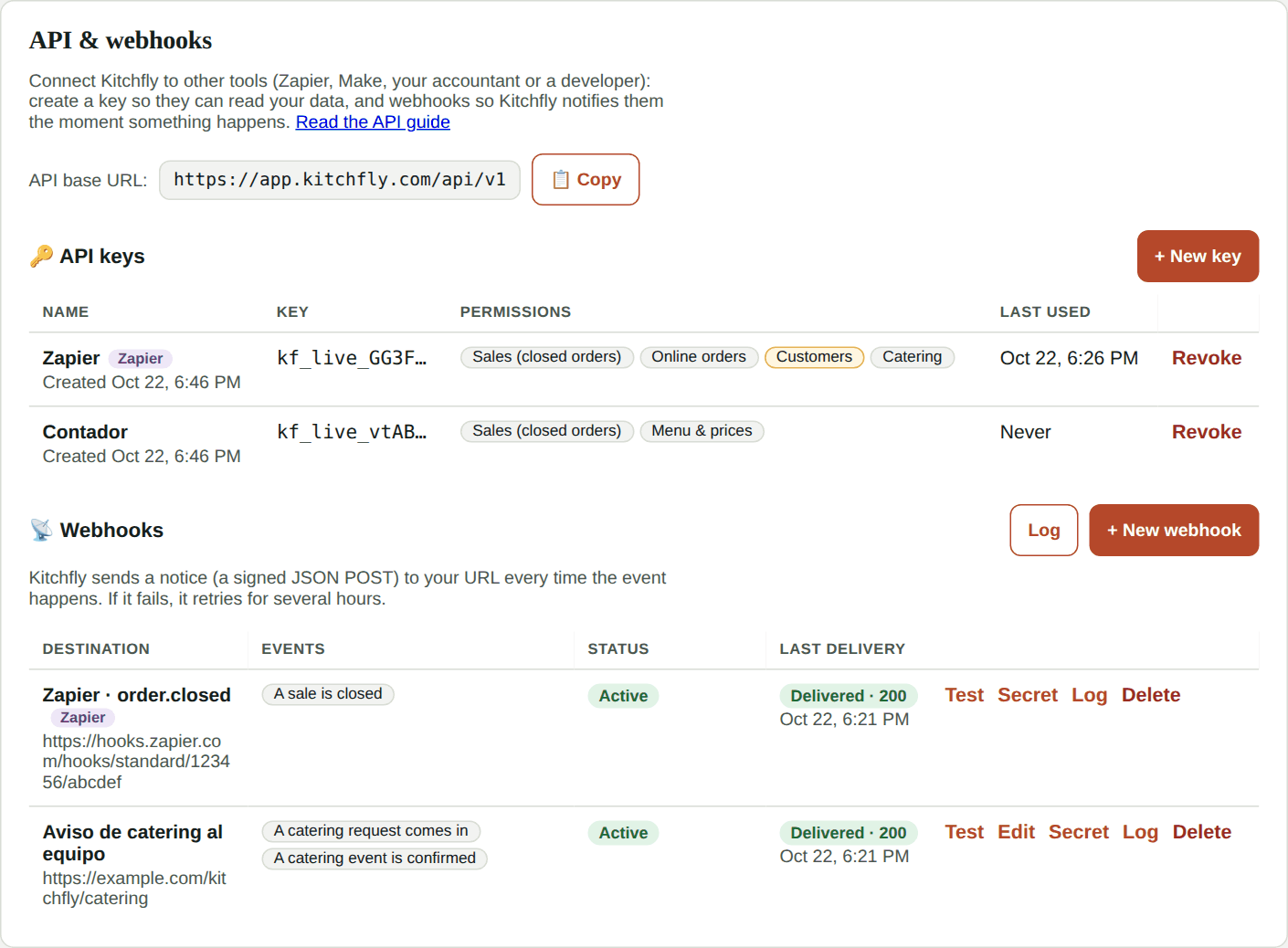Copy the API base URL

[586, 180]
